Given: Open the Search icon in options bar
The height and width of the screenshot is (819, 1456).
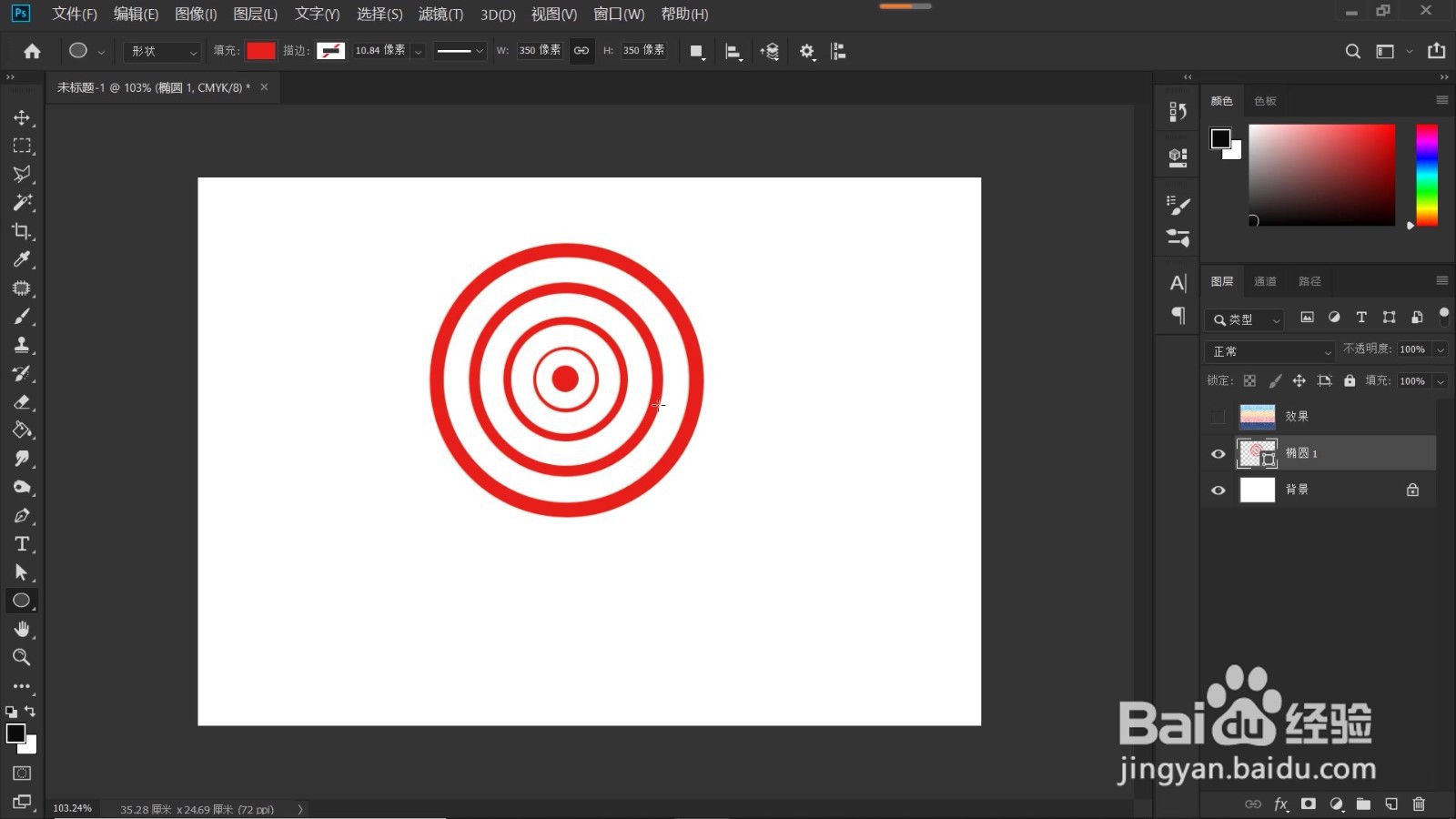Looking at the screenshot, I should click(x=1353, y=51).
